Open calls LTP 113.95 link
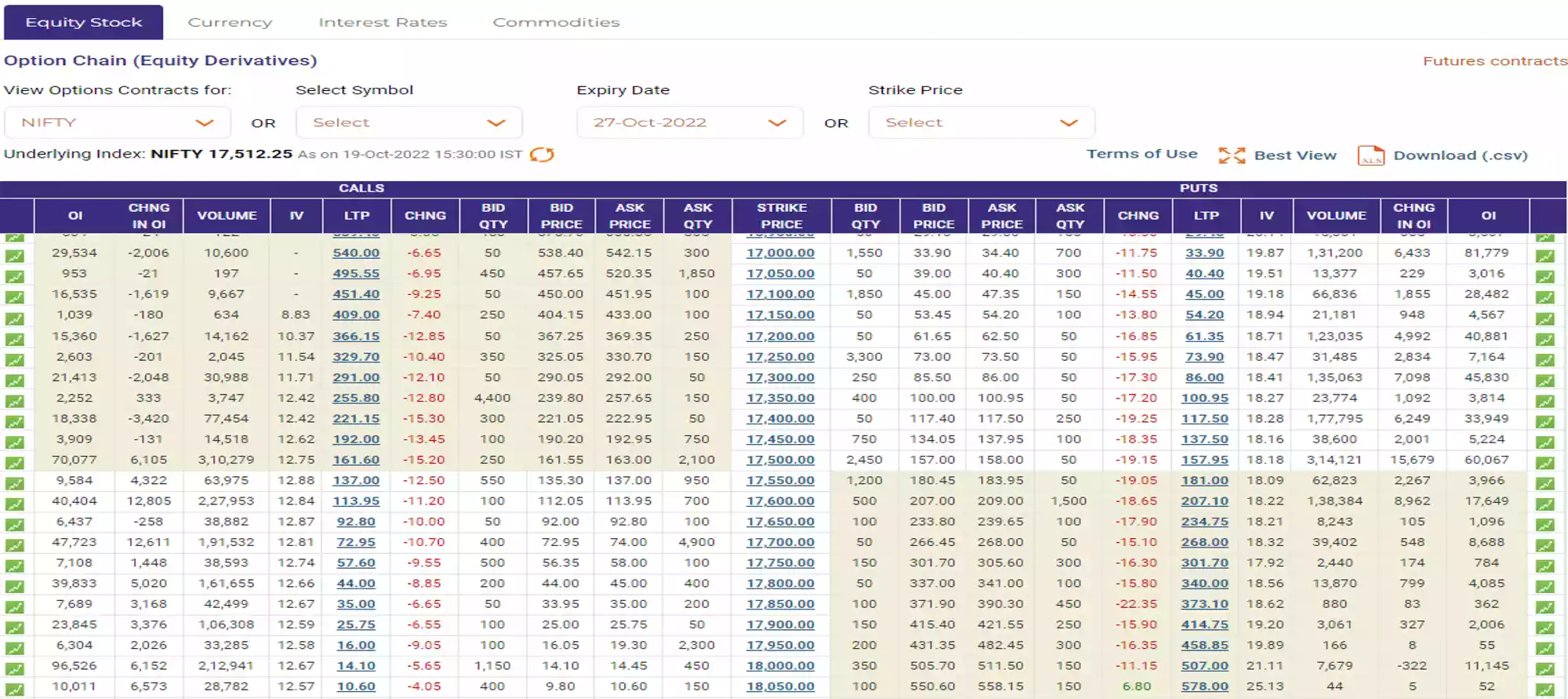Viewport: 1568px width, 699px height. tap(356, 501)
